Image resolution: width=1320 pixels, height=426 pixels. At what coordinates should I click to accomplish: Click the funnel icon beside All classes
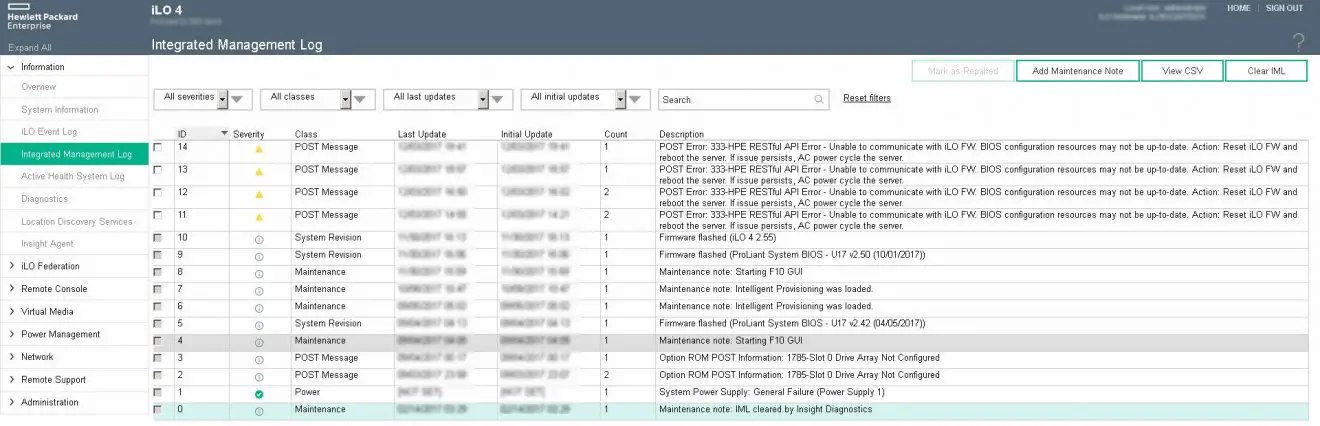click(x=363, y=99)
